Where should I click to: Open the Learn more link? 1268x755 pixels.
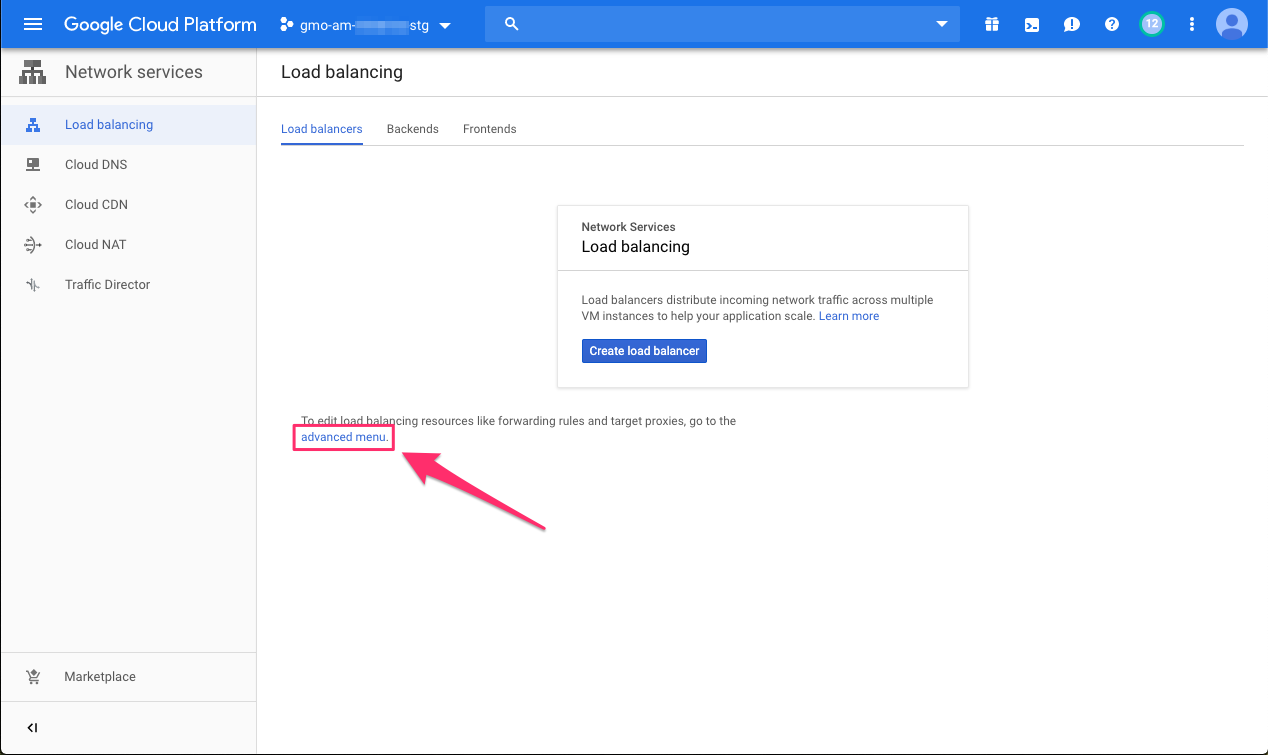[x=848, y=316]
